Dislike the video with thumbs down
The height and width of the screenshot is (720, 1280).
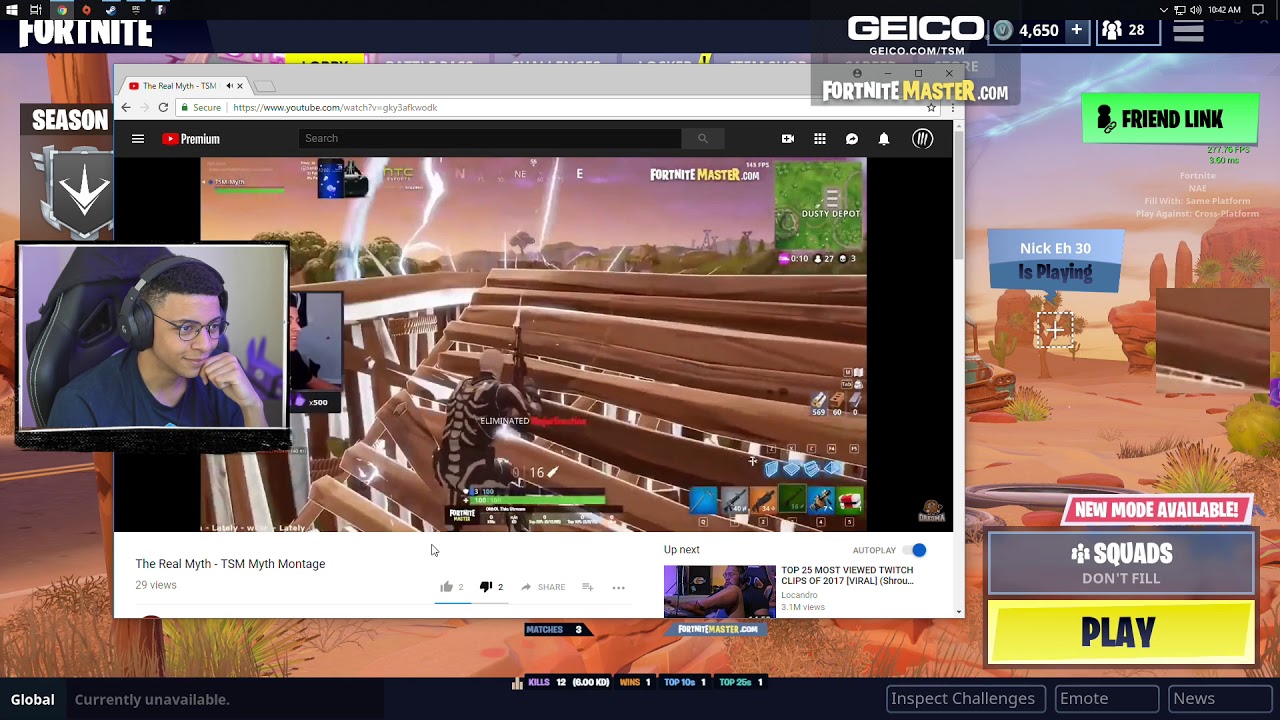pyautogui.click(x=486, y=587)
